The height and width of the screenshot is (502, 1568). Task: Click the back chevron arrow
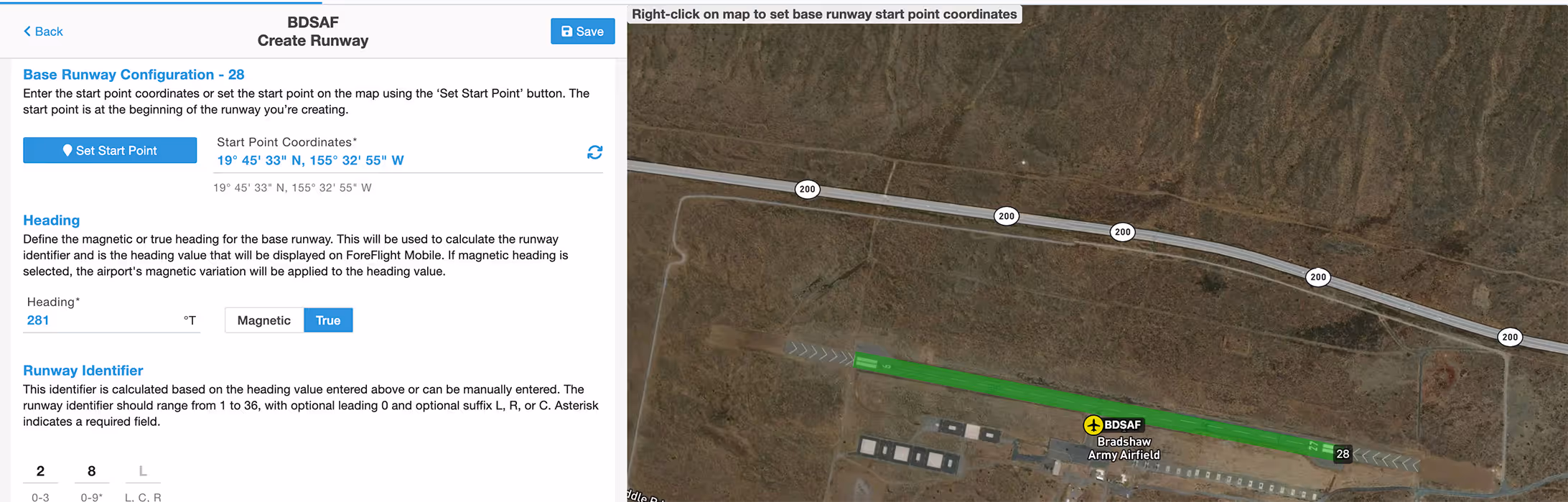point(27,31)
